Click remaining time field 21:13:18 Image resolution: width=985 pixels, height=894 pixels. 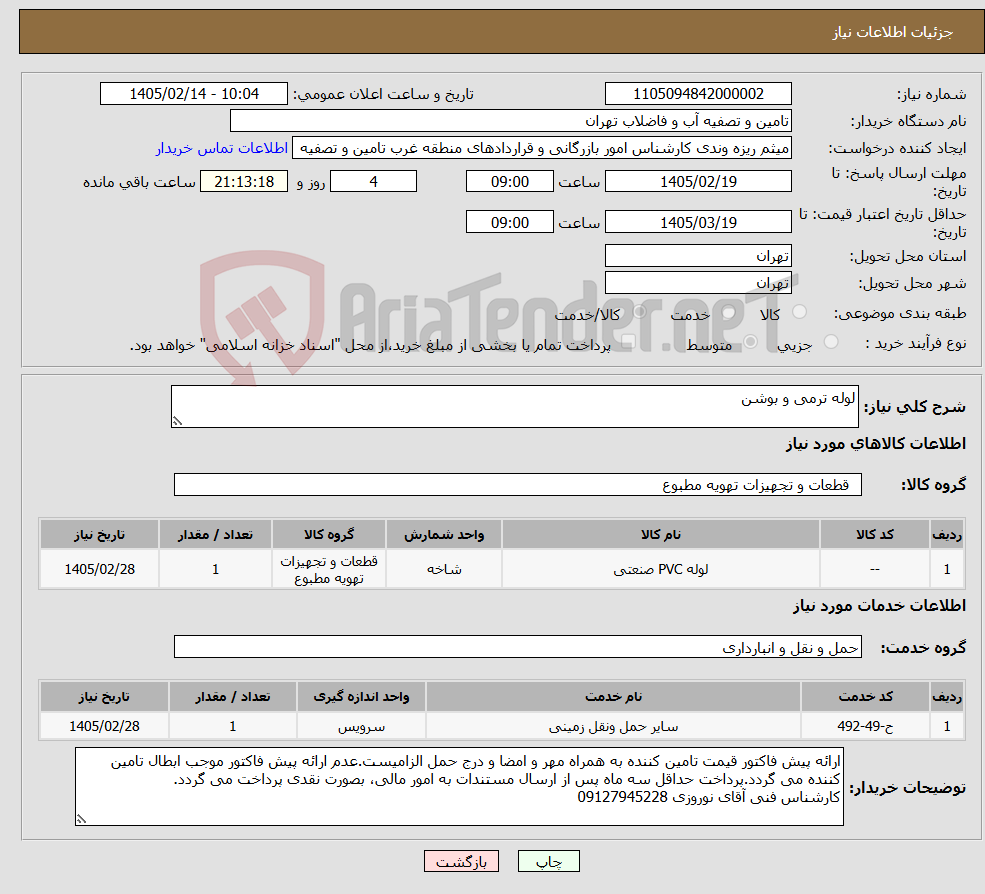[x=244, y=182]
